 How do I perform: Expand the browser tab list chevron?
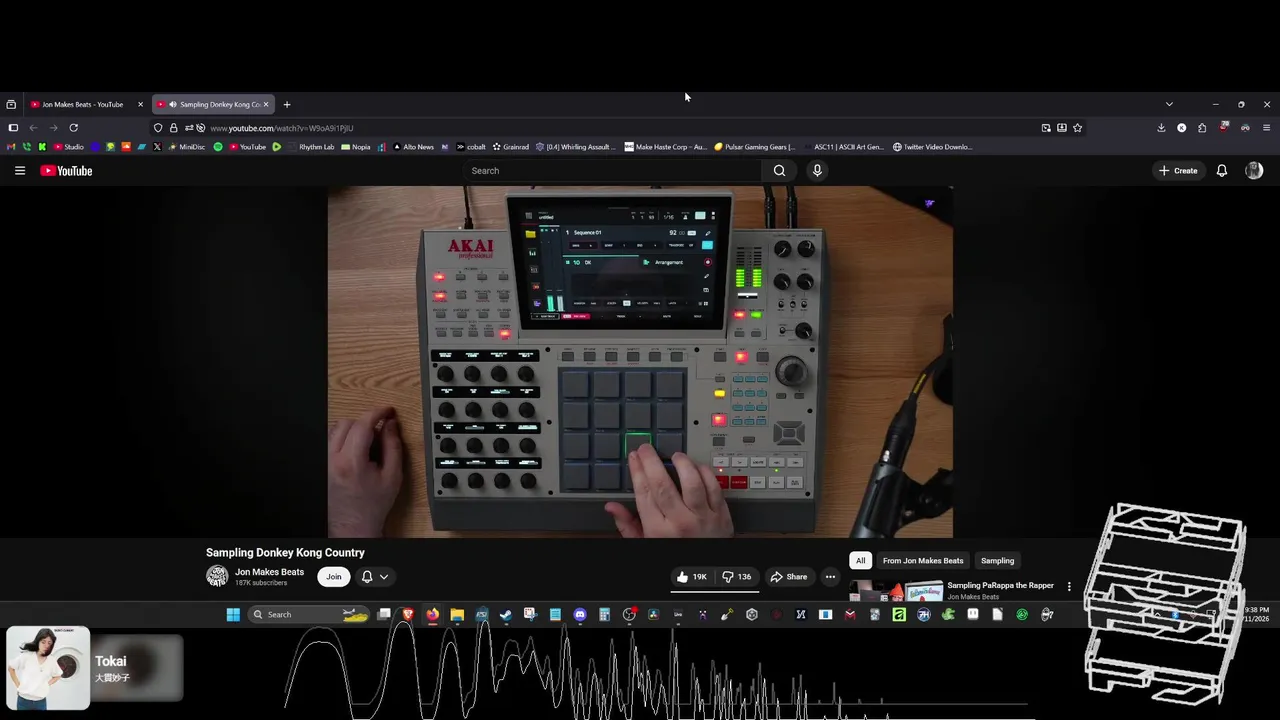tap(1169, 104)
